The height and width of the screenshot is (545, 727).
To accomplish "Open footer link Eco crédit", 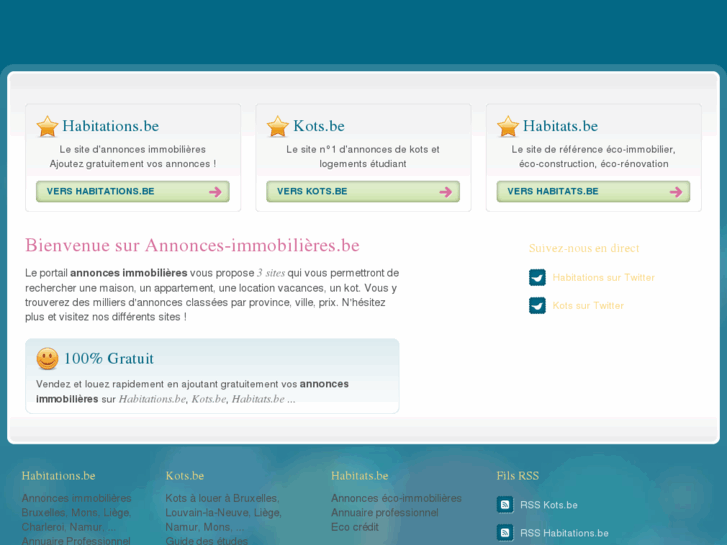I will pos(355,527).
